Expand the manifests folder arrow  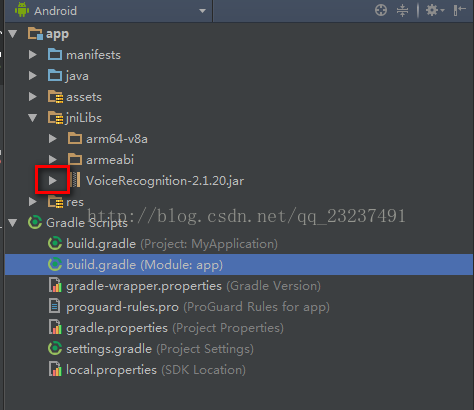33,54
